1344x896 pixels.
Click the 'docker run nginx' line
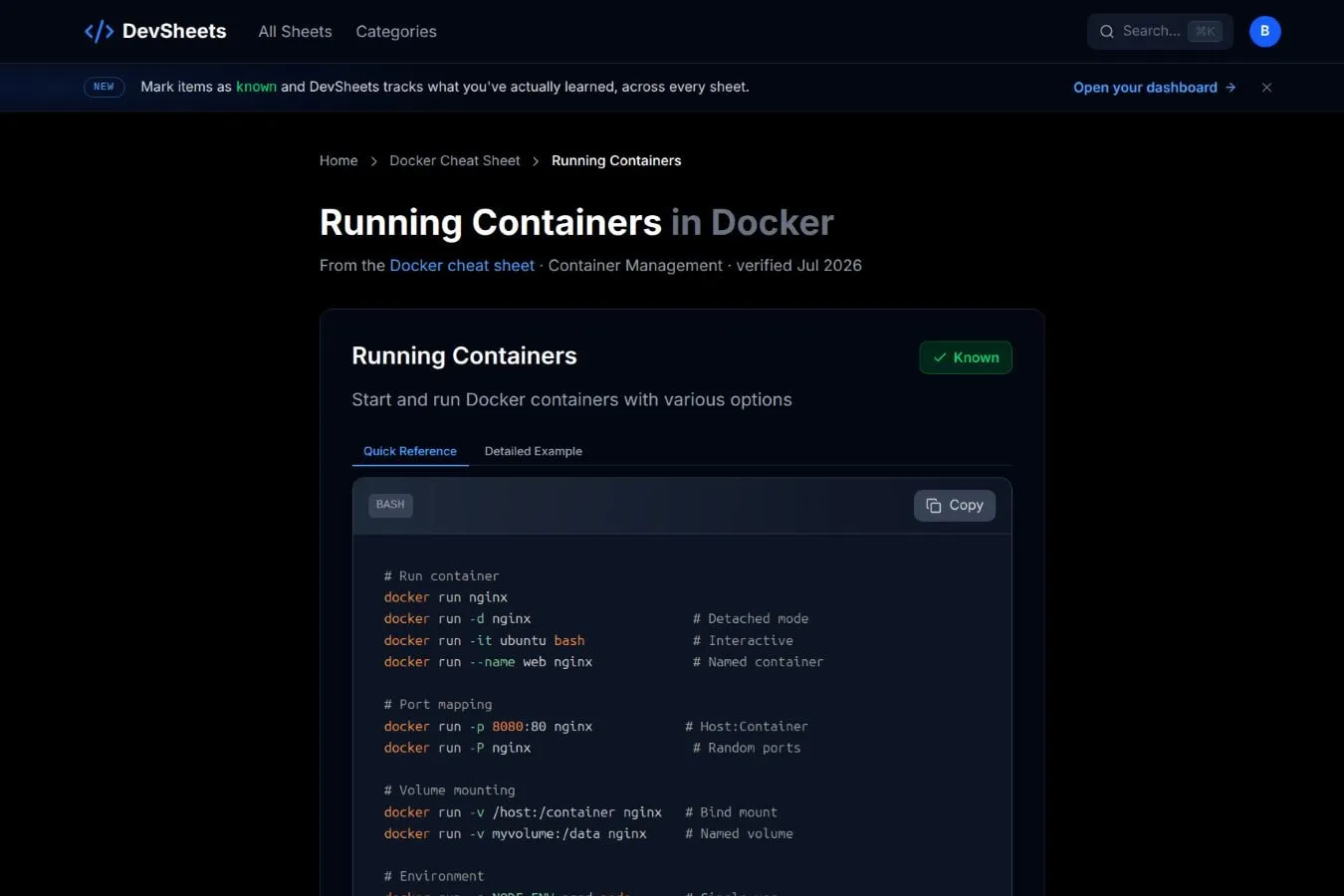point(446,597)
